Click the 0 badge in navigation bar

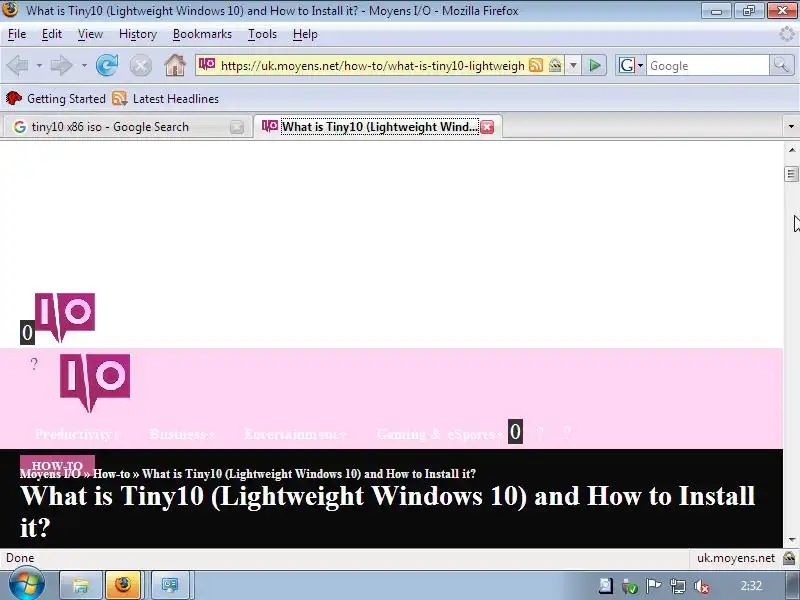[x=515, y=432]
